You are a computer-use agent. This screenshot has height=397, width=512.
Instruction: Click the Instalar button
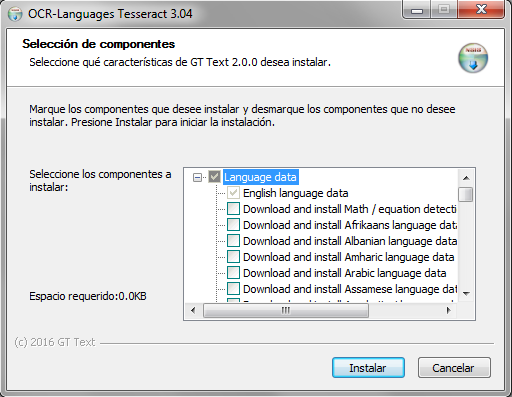coord(368,368)
